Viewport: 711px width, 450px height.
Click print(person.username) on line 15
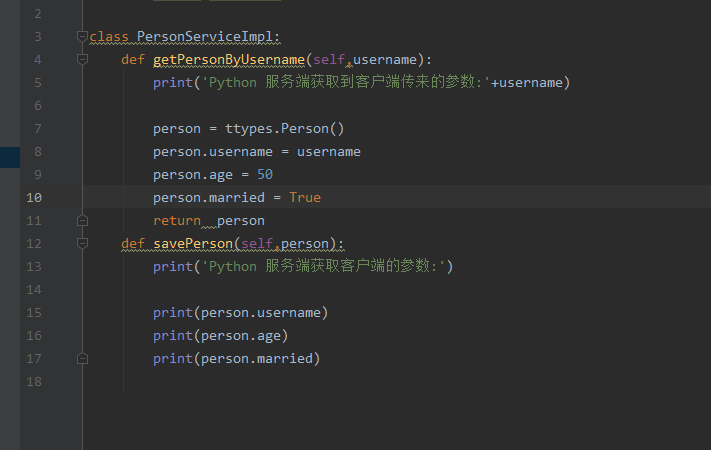240,312
